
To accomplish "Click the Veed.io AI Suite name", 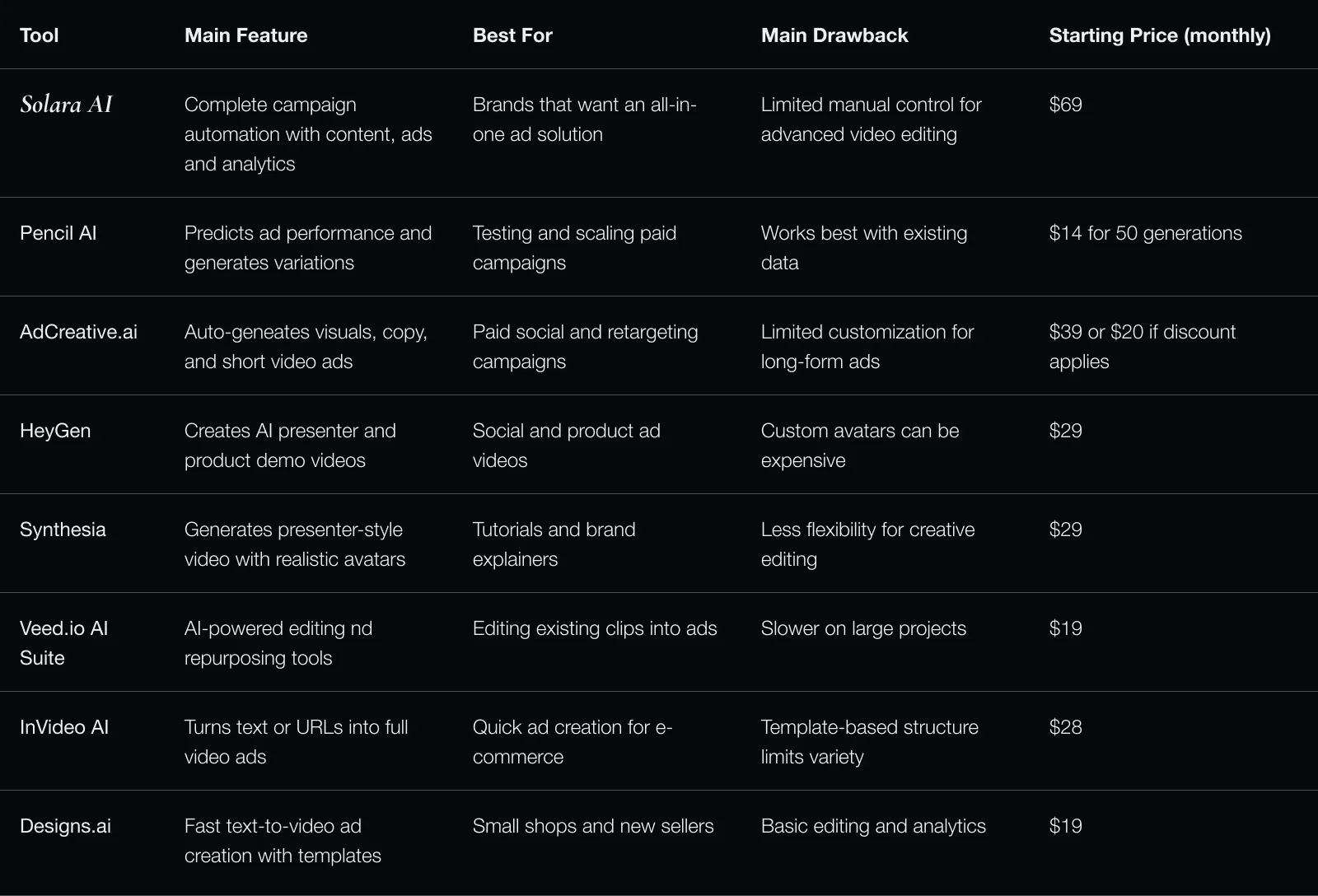I will pyautogui.click(x=63, y=642).
